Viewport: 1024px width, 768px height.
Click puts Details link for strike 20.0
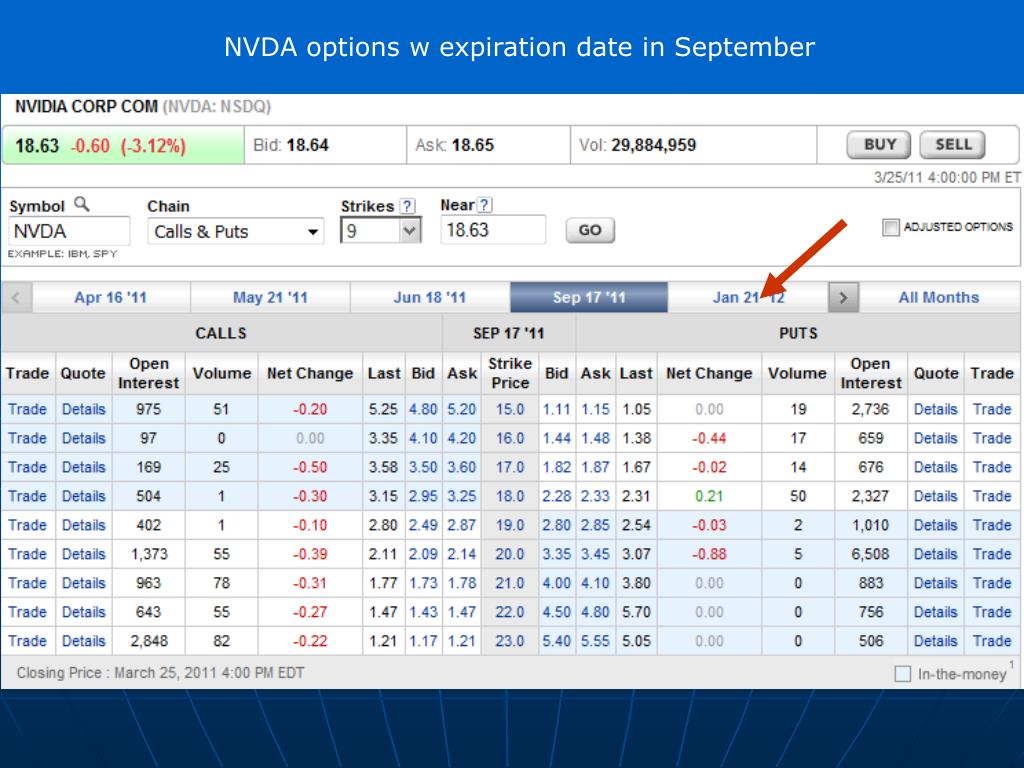pyautogui.click(x=936, y=554)
